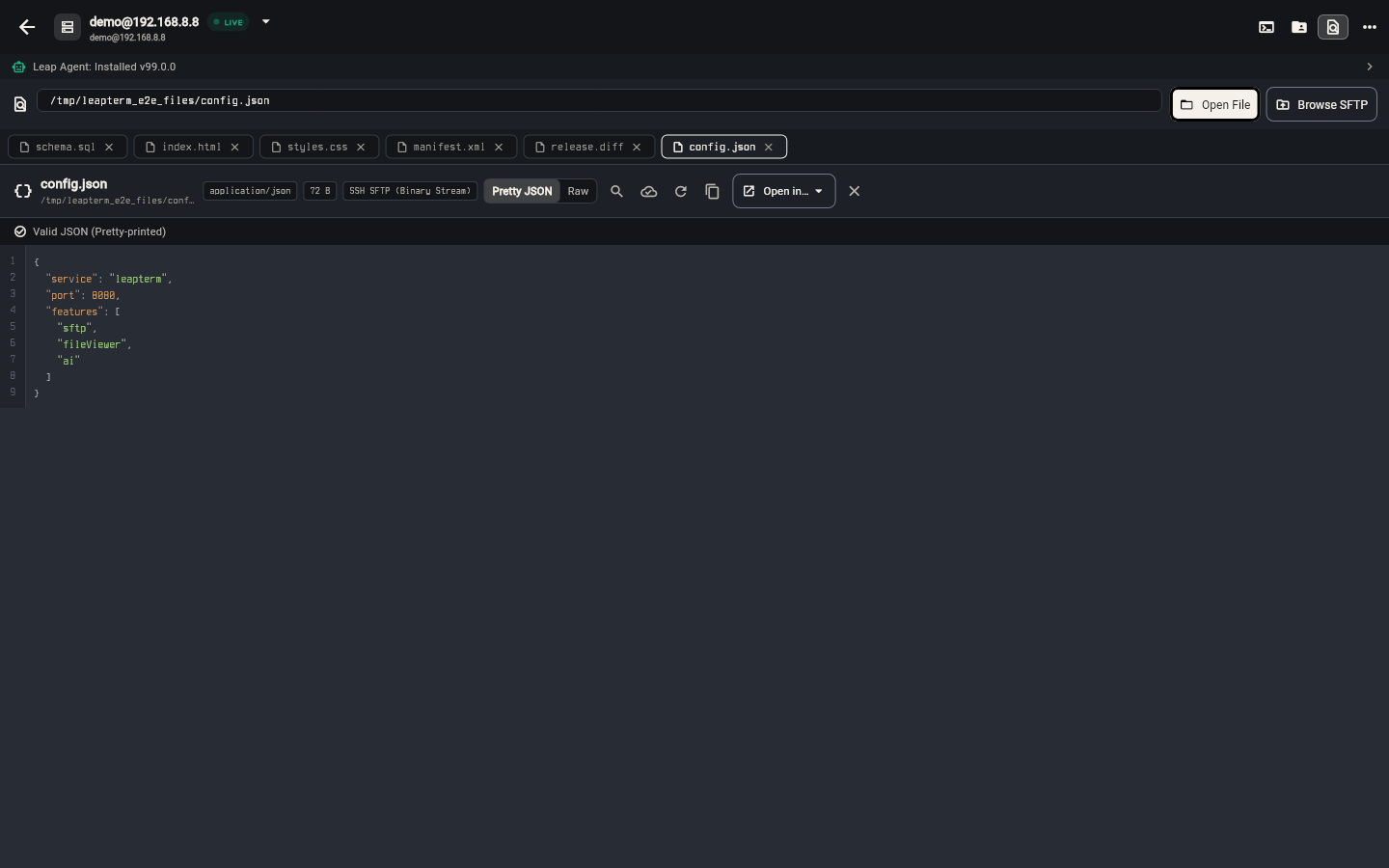The width and height of the screenshot is (1389, 868).
Task: Close the schema.sql tab
Action: [x=109, y=147]
